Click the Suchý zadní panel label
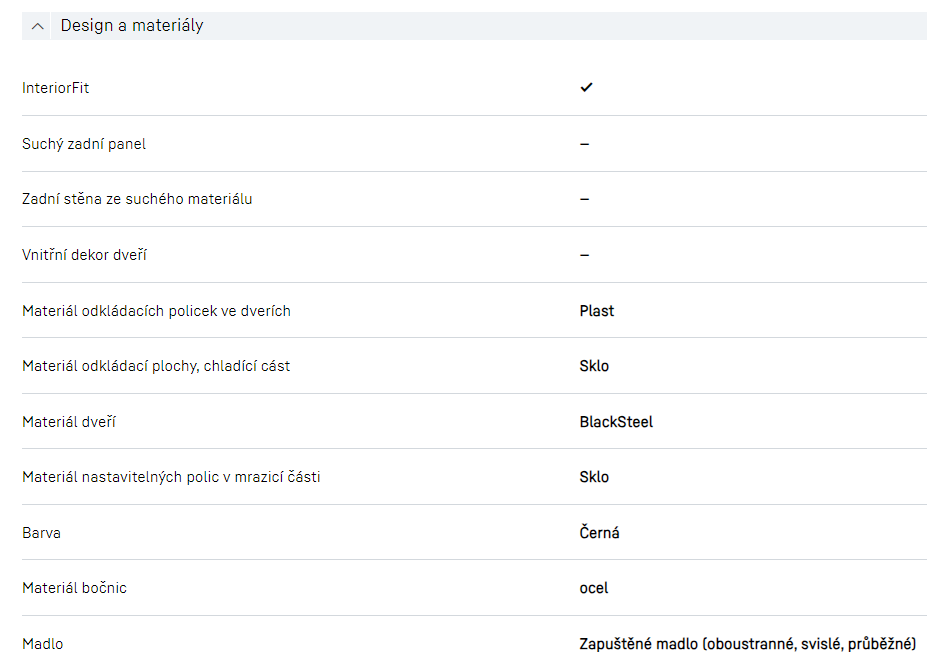Screen dimensions: 927x660 84,144
